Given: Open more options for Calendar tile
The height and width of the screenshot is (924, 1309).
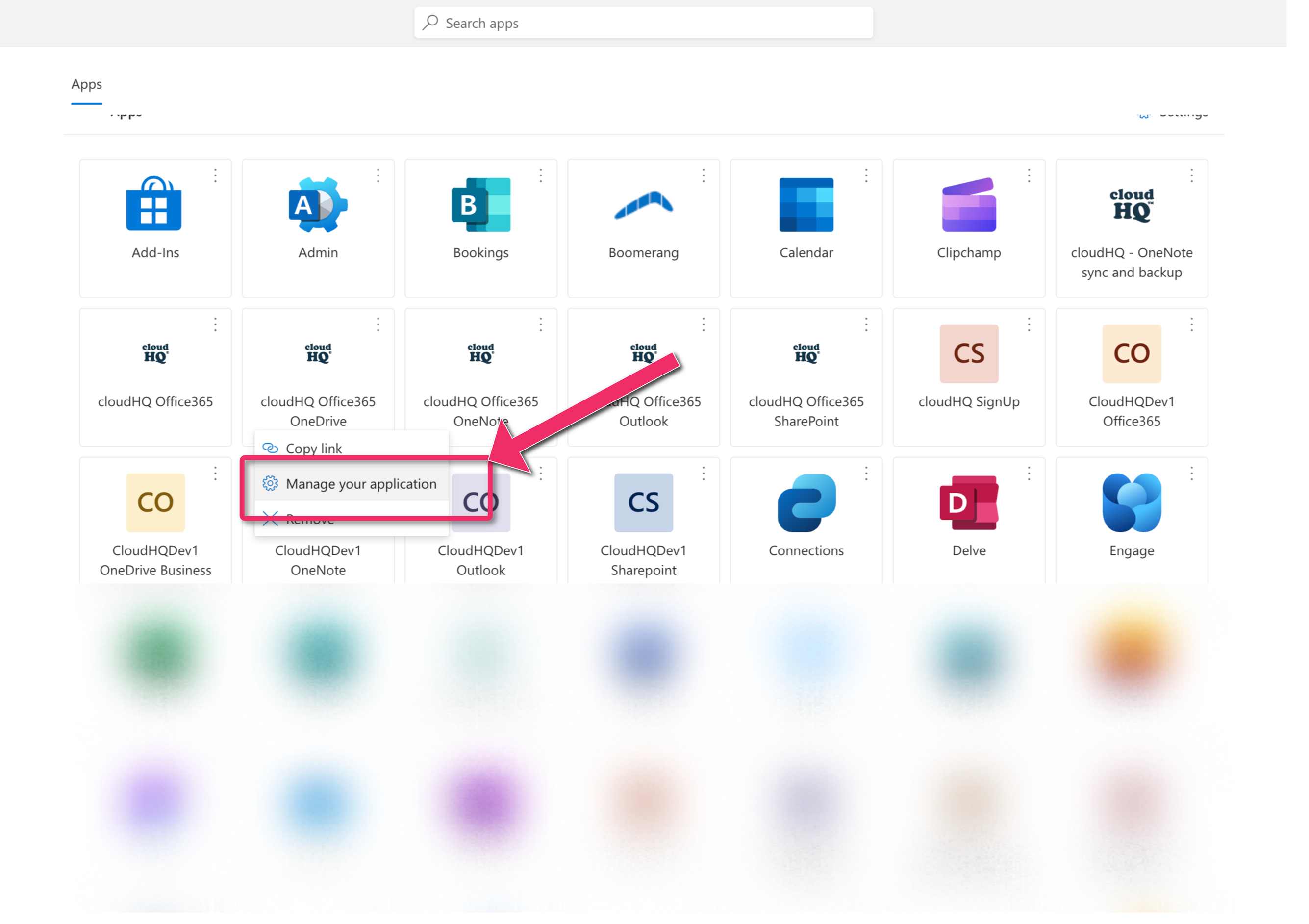Looking at the screenshot, I should click(866, 175).
